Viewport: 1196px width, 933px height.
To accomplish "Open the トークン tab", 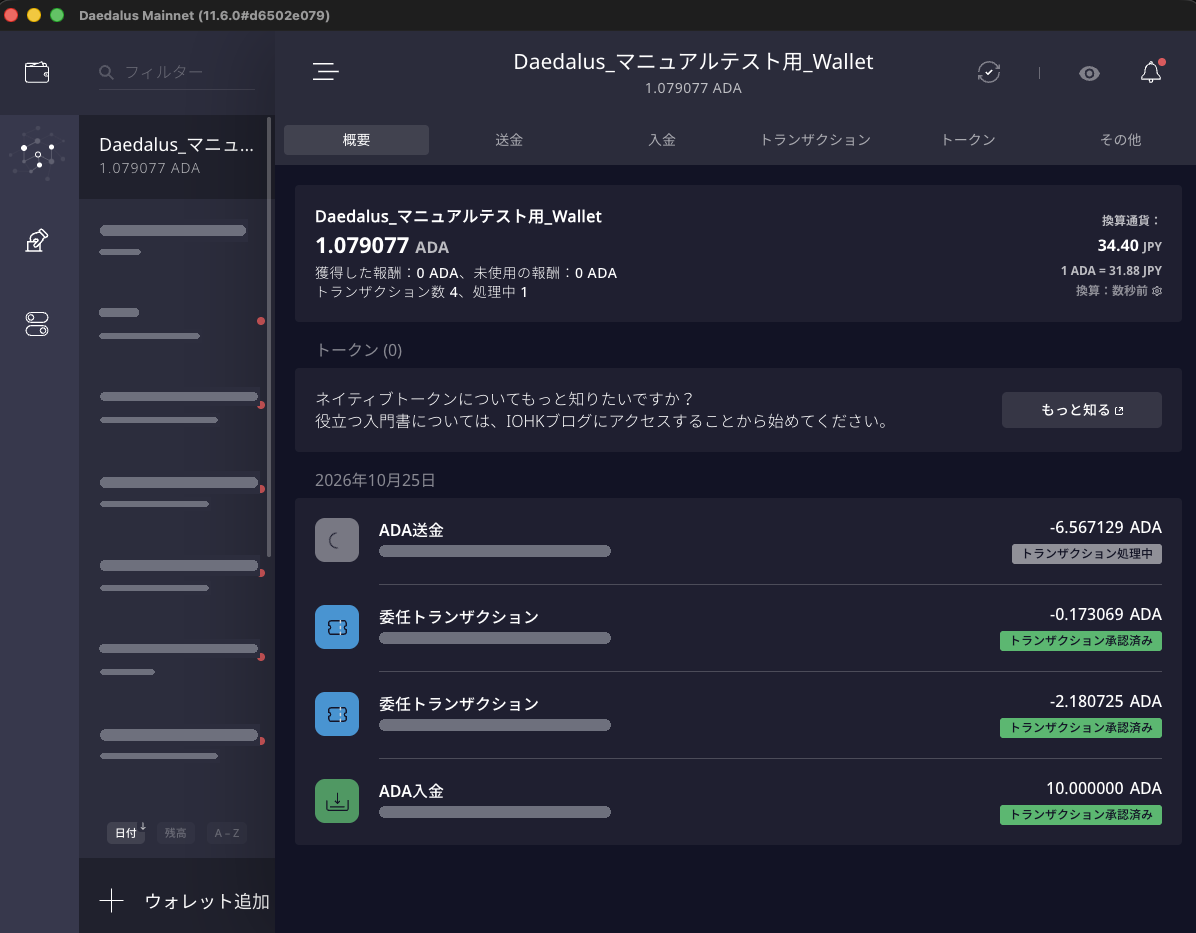I will (x=967, y=140).
